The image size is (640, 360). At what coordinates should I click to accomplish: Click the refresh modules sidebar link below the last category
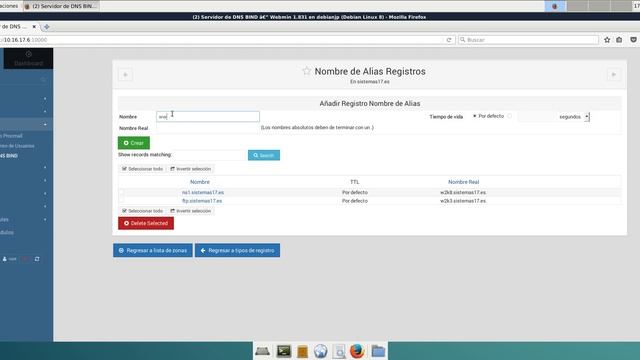tap(7, 232)
